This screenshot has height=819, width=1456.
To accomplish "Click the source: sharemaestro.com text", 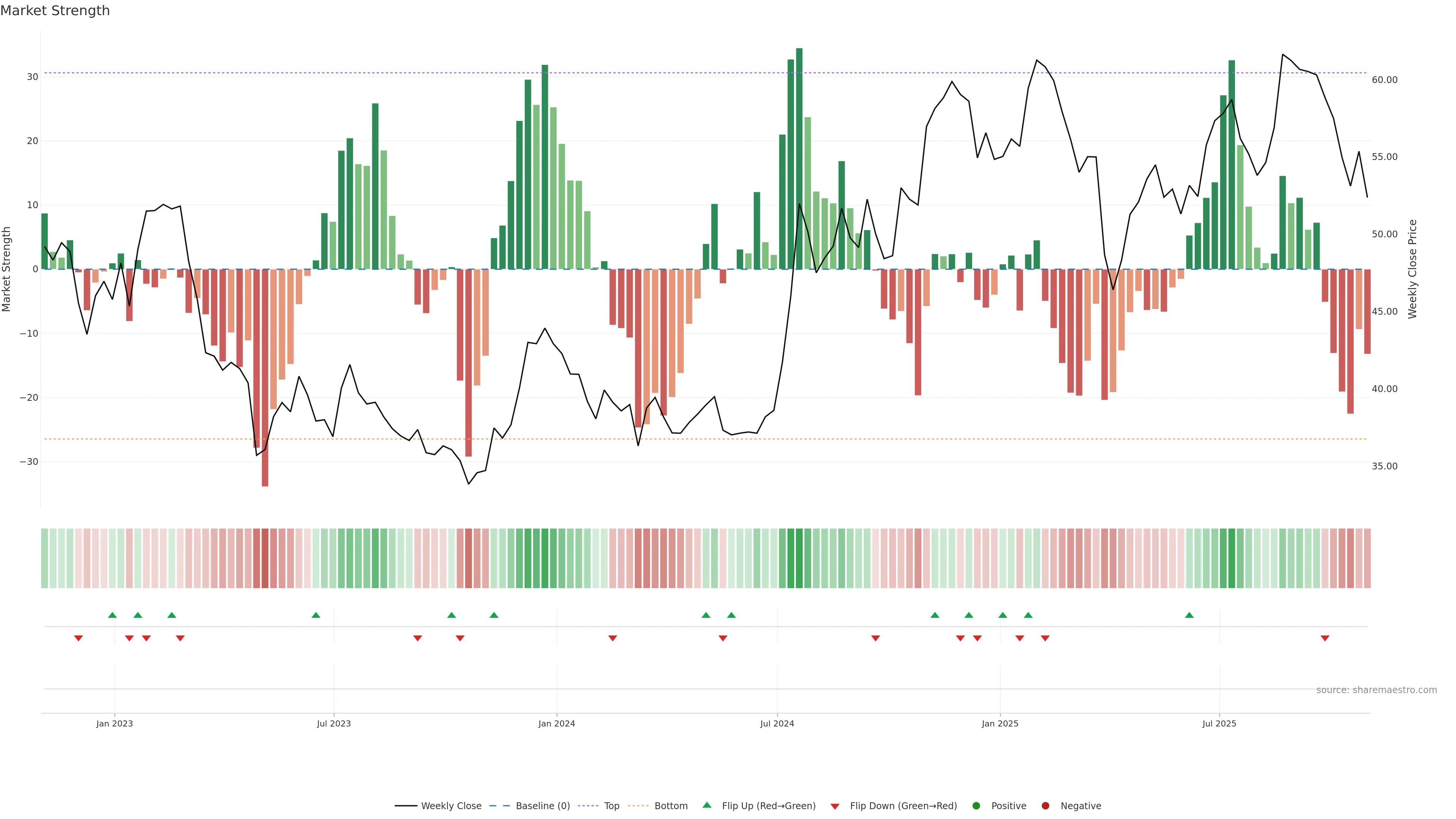I will click(1376, 690).
